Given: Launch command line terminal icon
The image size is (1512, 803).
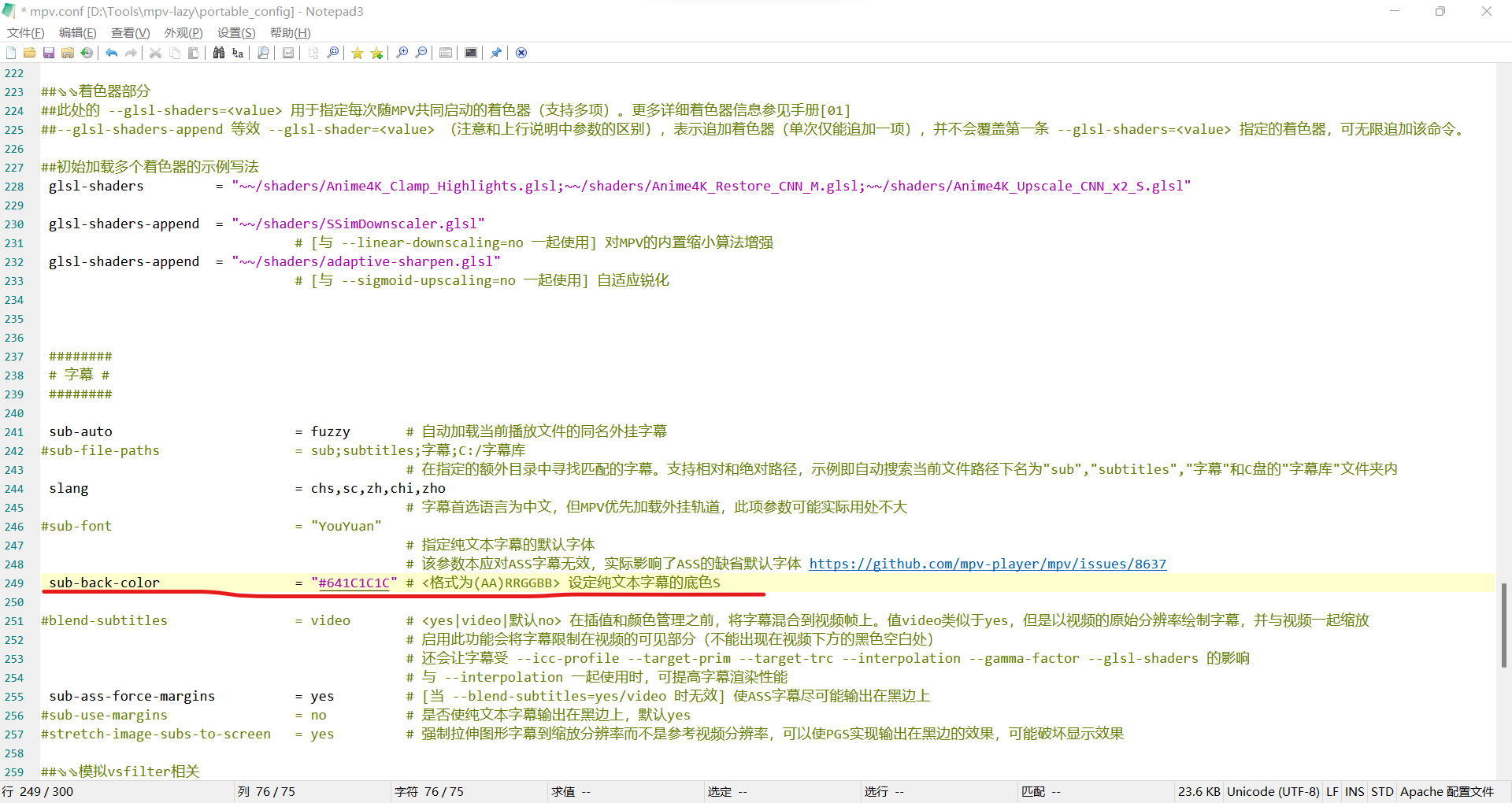Looking at the screenshot, I should pos(471,53).
